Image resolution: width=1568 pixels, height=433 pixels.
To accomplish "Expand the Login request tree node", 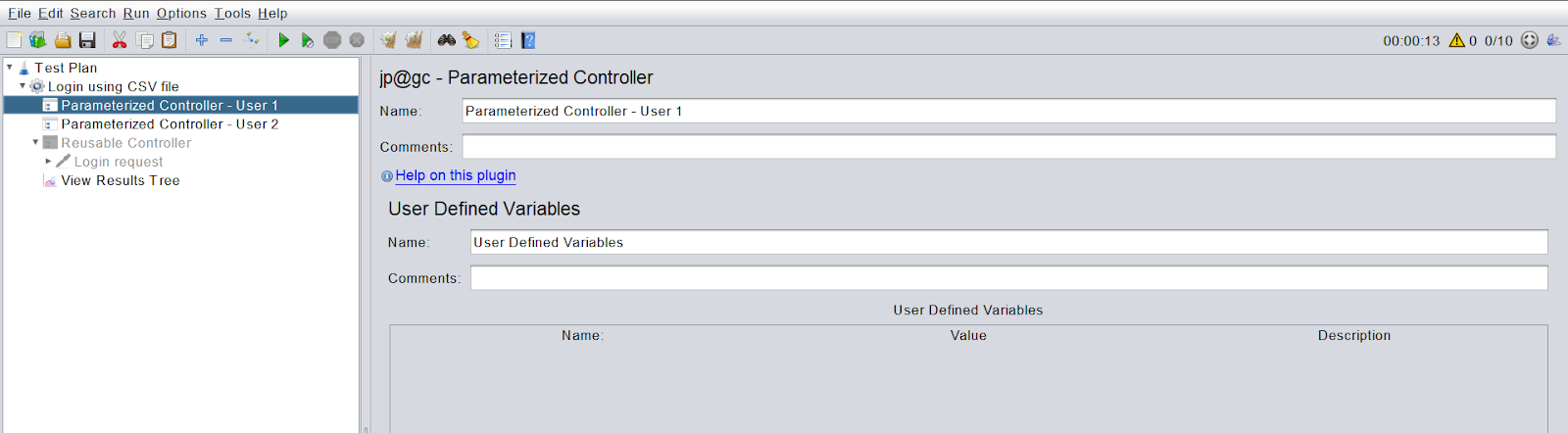I will coord(48,161).
